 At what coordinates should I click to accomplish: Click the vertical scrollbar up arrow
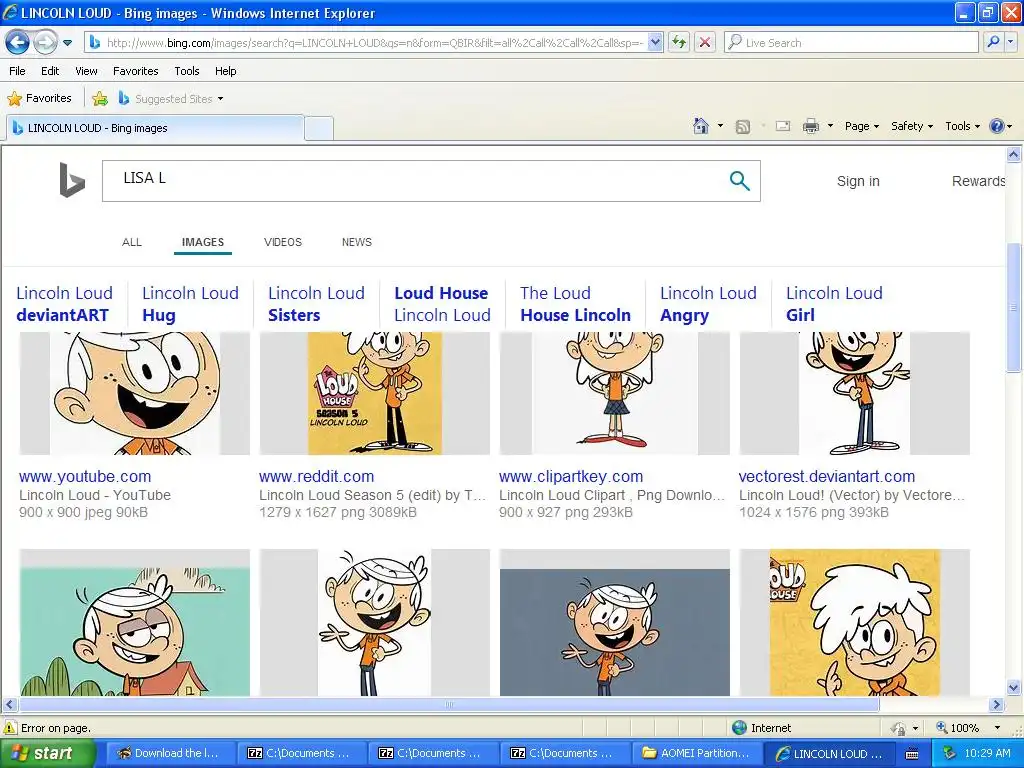click(1014, 155)
